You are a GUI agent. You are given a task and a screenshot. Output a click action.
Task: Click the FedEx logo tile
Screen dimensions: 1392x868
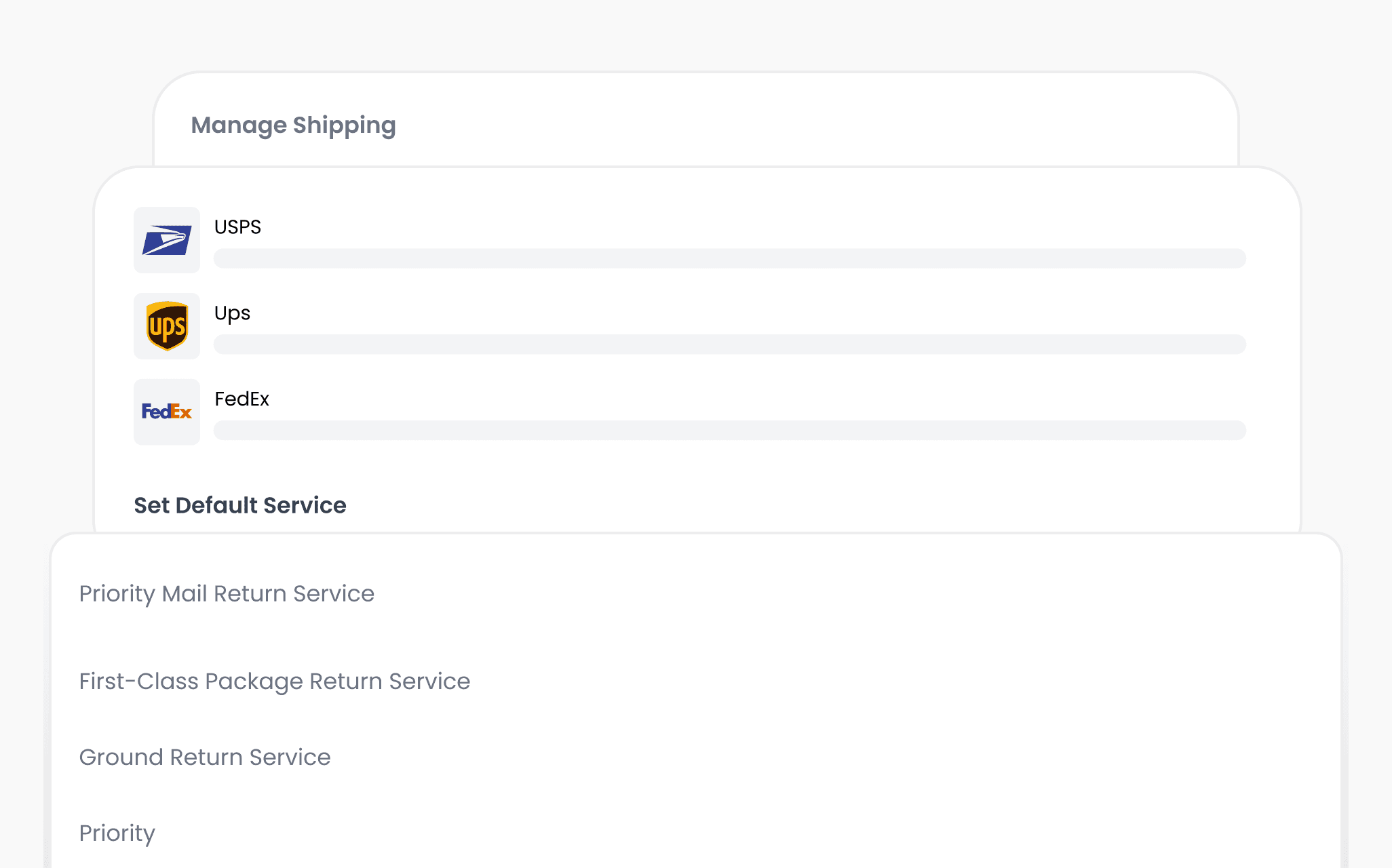(x=167, y=412)
